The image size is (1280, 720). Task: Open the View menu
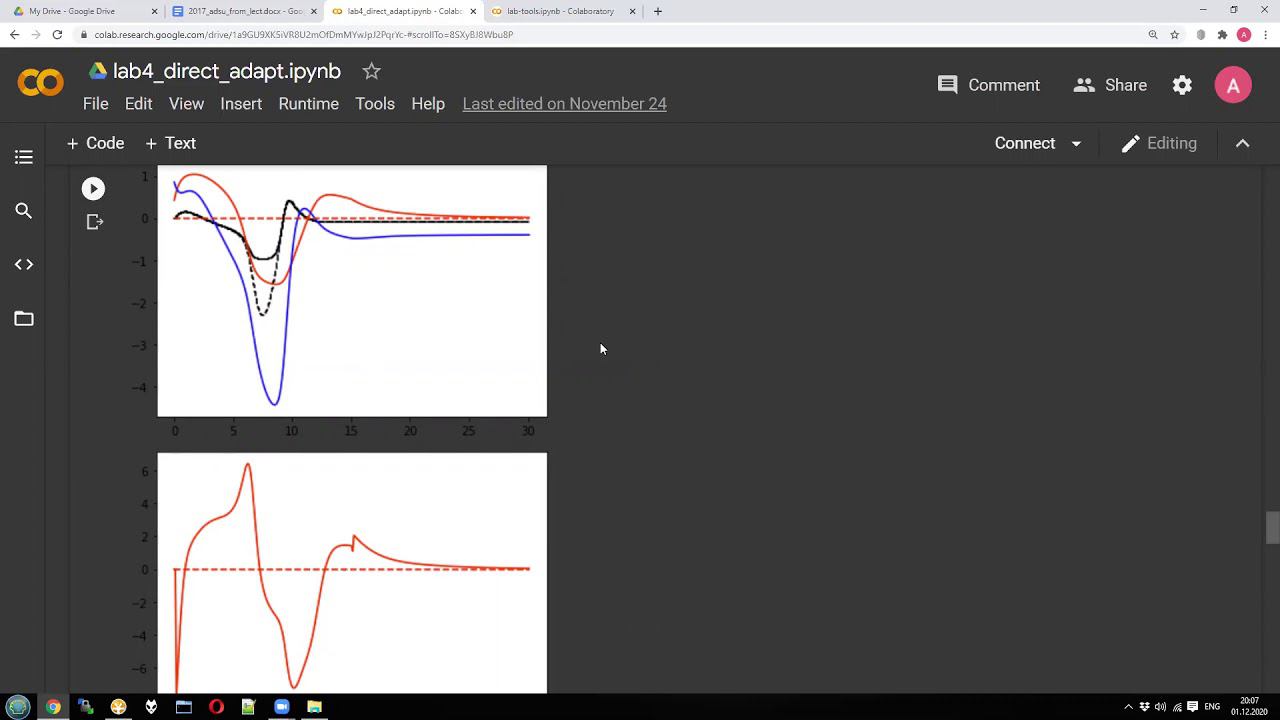186,104
